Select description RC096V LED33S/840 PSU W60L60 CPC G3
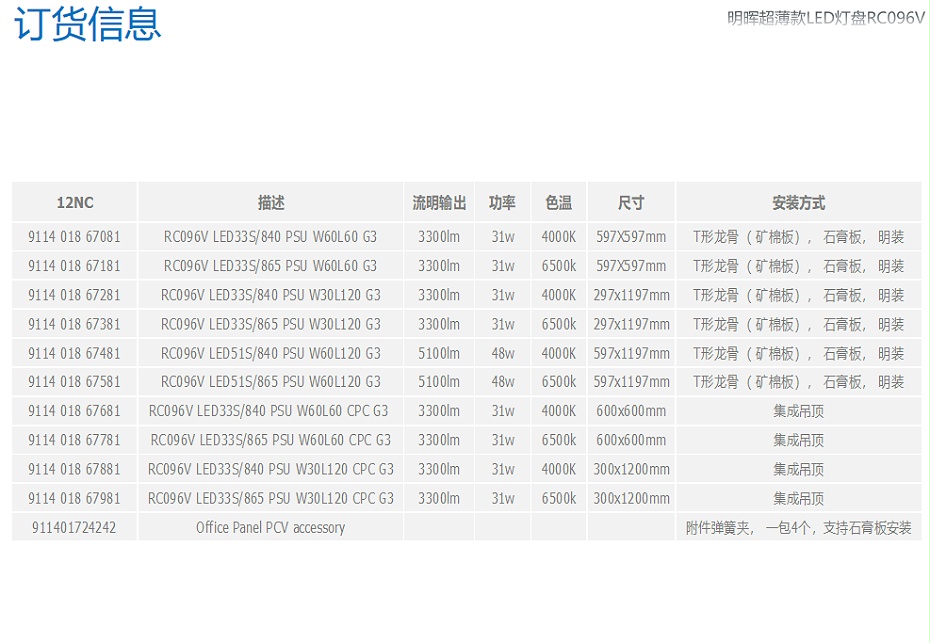 (x=269, y=410)
